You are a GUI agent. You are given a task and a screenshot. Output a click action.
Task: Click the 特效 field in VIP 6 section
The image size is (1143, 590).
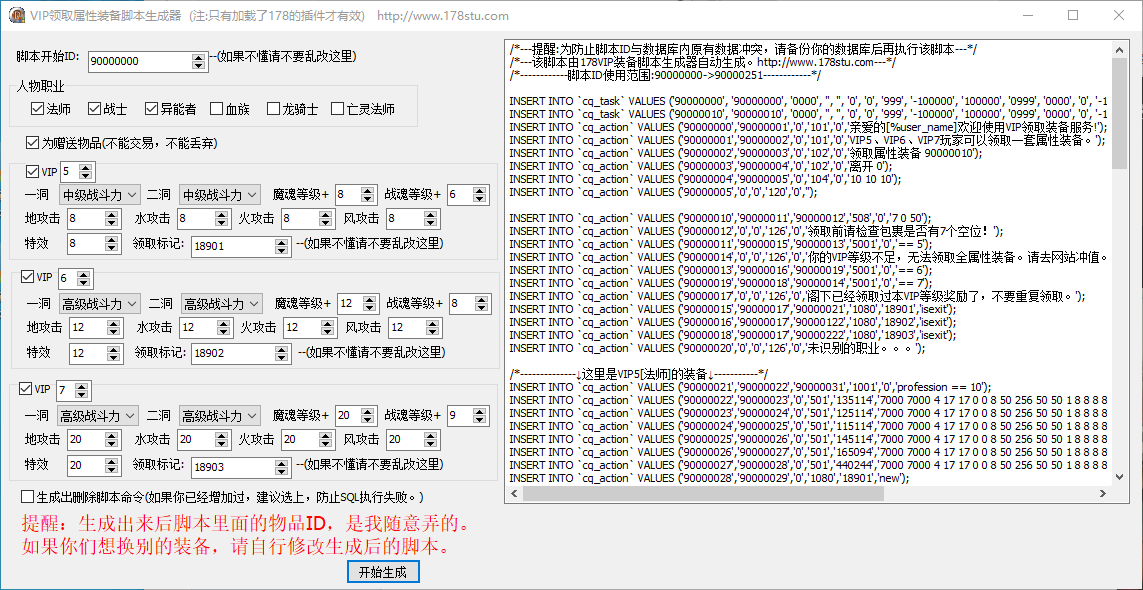coord(88,354)
